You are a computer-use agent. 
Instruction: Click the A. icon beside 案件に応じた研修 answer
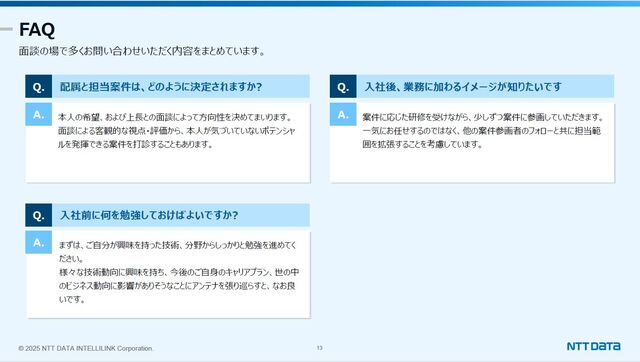[343, 114]
